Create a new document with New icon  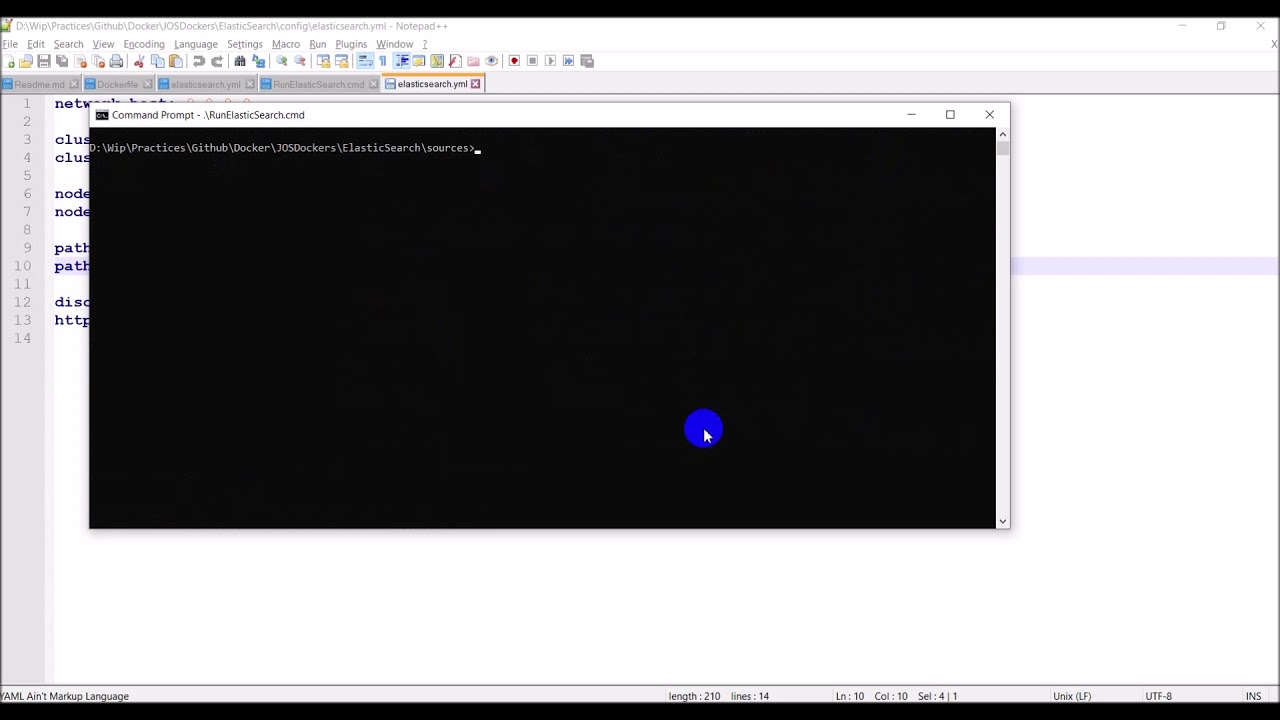coord(9,61)
